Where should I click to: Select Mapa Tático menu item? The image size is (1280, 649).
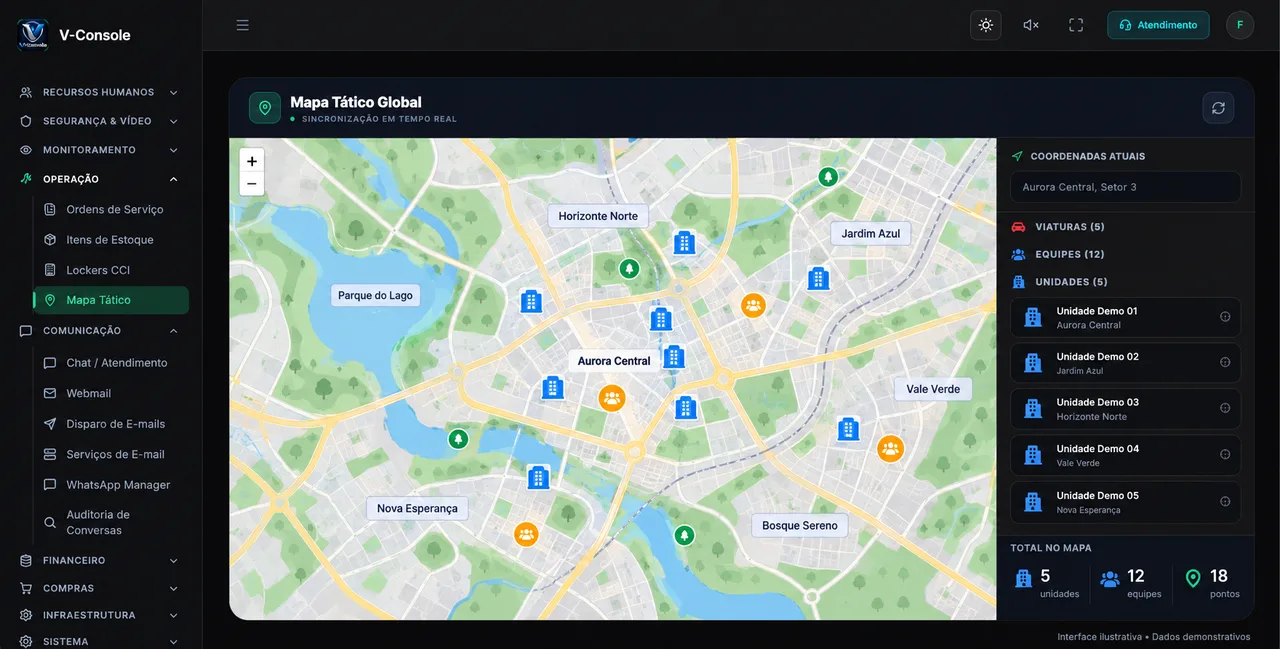pos(111,300)
